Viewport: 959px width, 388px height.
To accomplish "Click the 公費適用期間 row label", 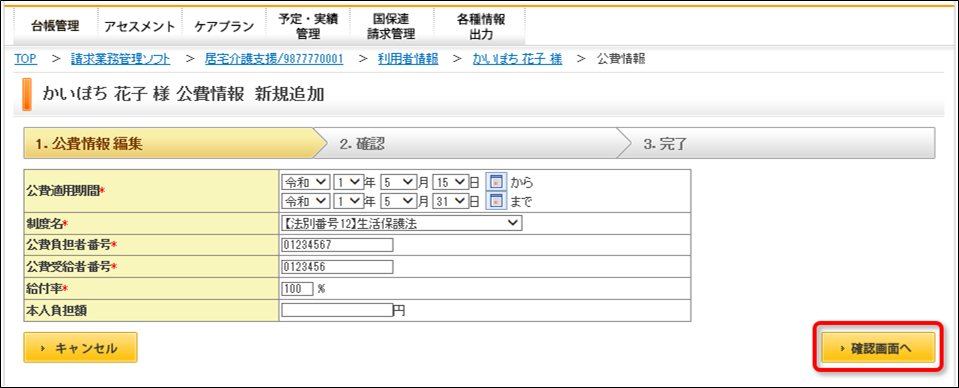I will coord(66,191).
